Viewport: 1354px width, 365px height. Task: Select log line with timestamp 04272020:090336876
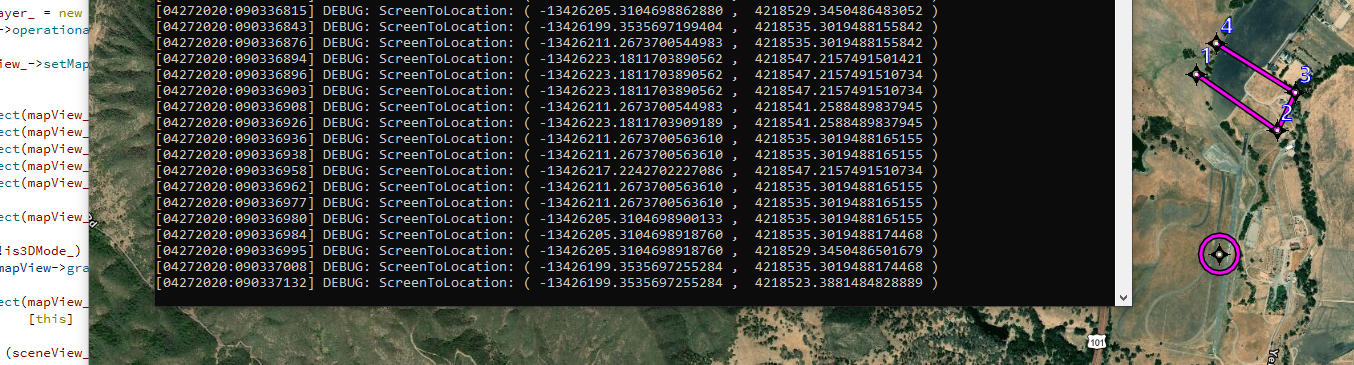coord(548,42)
